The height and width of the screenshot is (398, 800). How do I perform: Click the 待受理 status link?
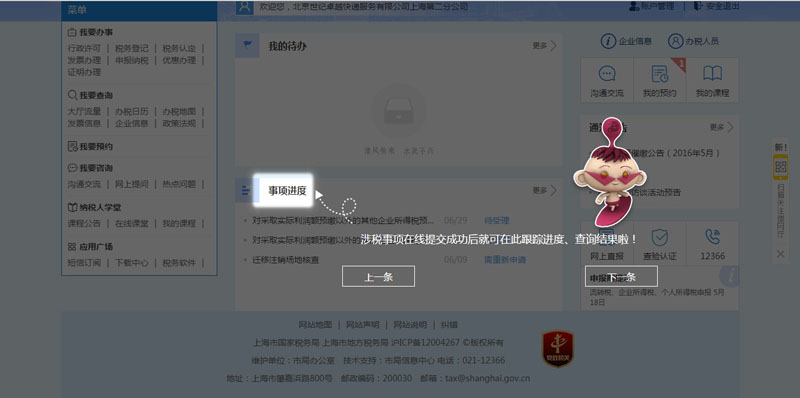[497, 220]
